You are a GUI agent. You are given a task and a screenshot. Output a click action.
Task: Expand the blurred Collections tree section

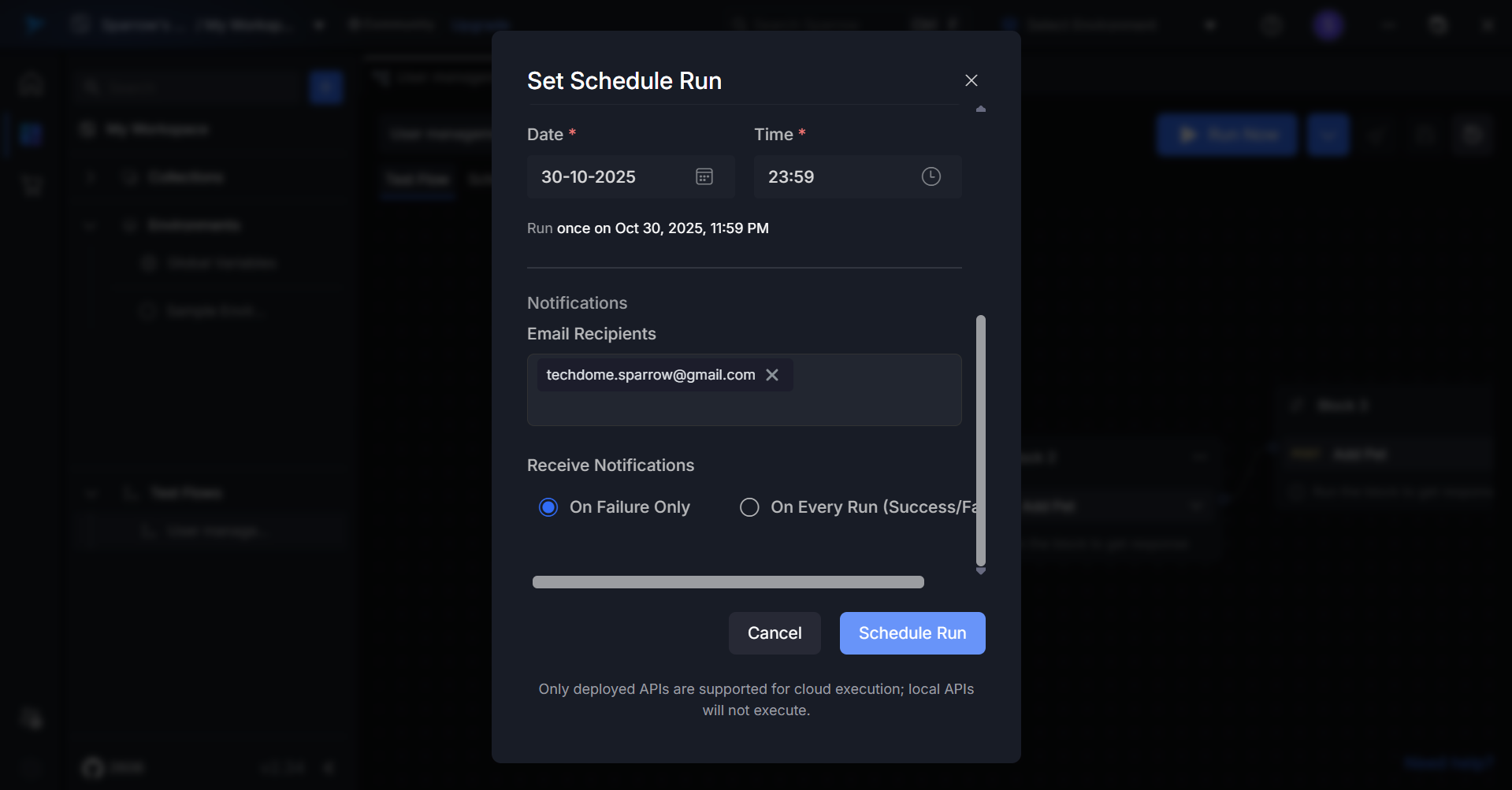click(x=91, y=177)
